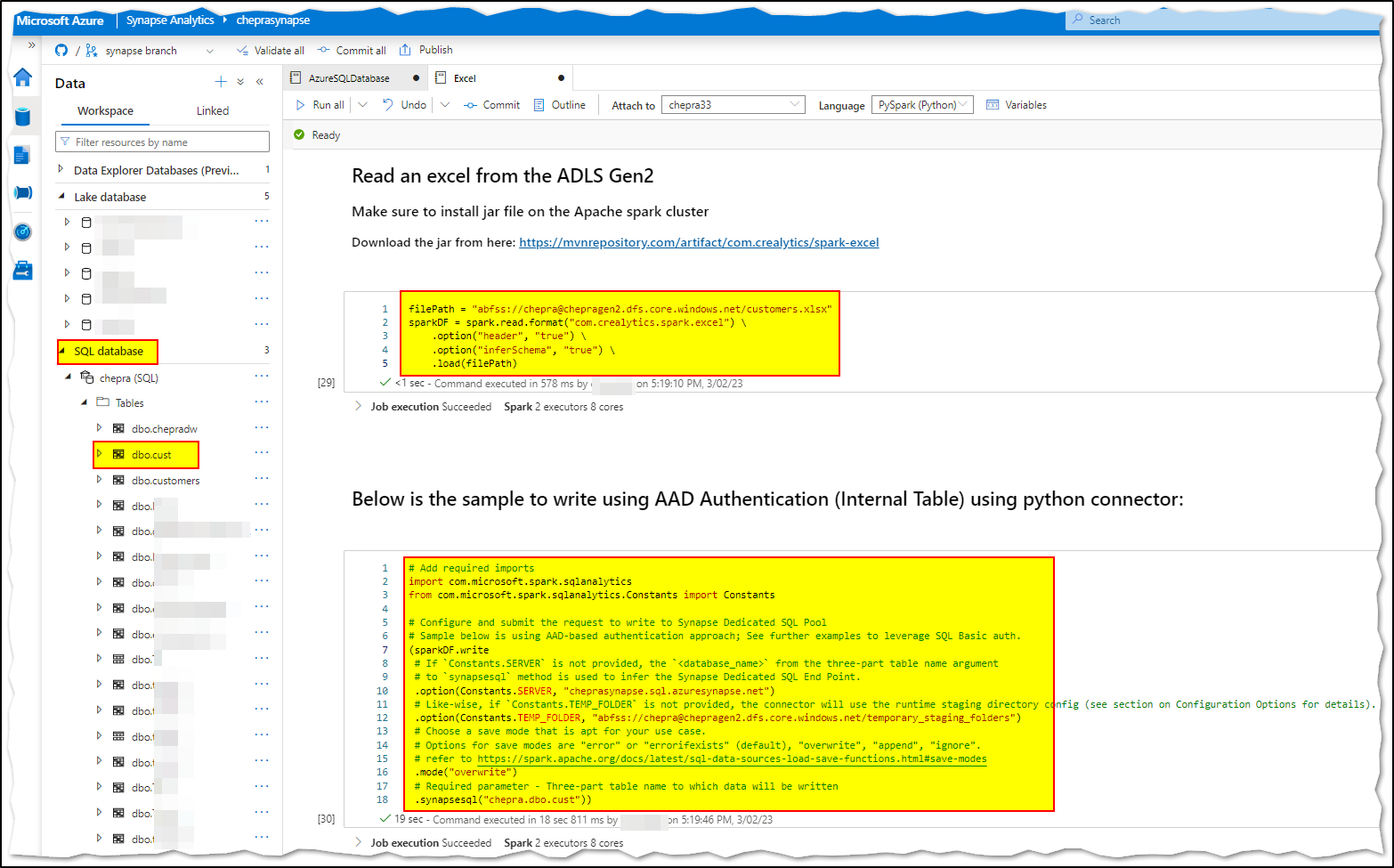
Task: Click the Undo button
Action: coord(404,105)
